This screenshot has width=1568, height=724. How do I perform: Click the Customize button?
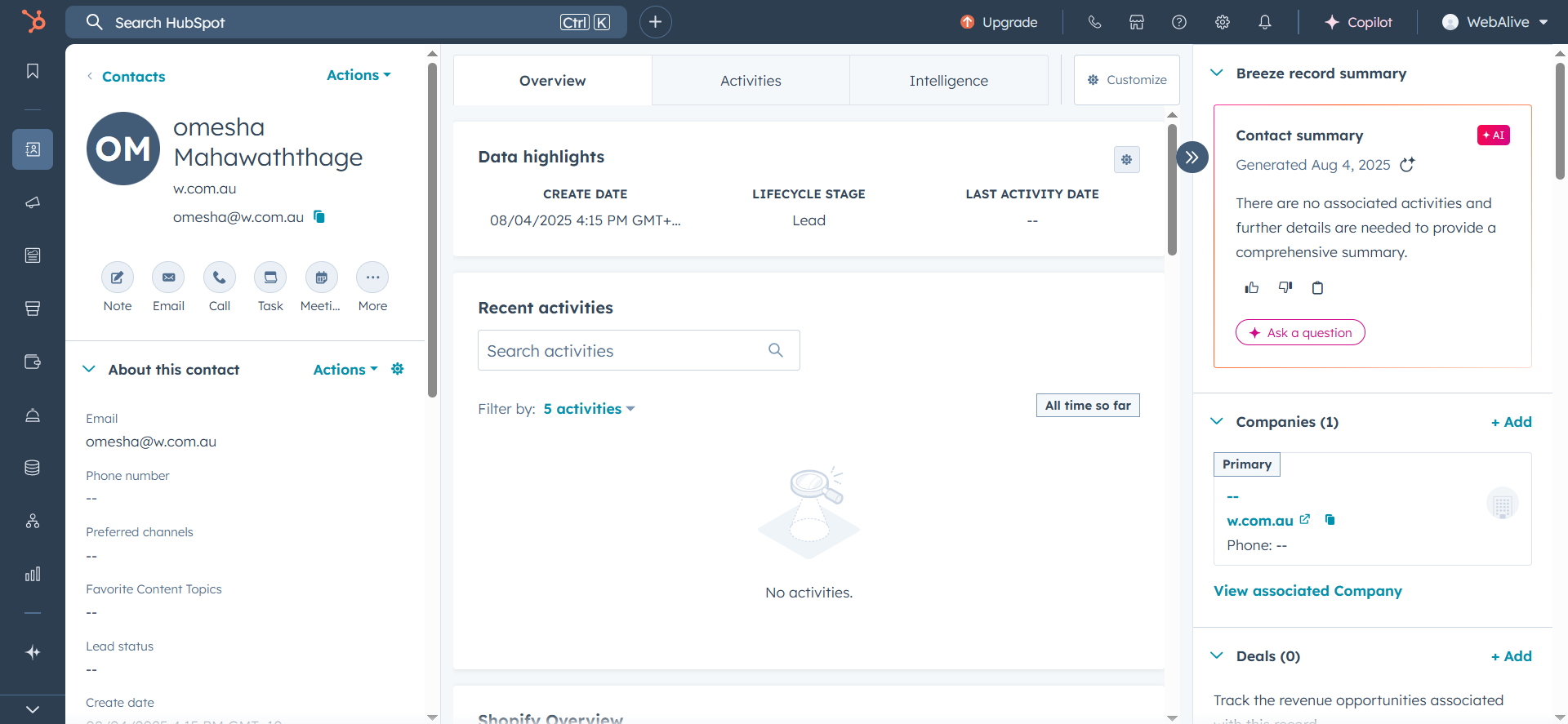(1127, 80)
